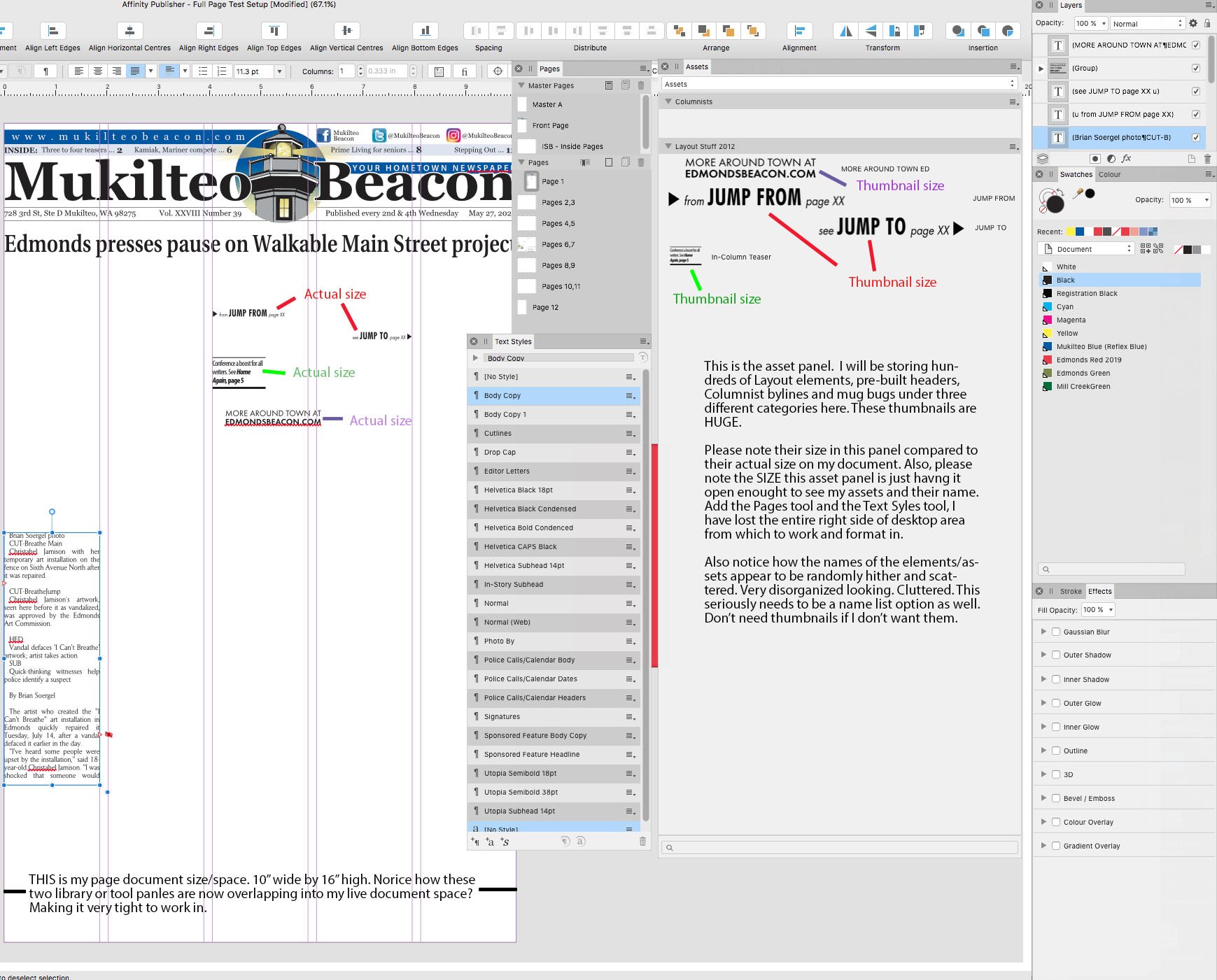Select the justify-left paragraph icon
The width and height of the screenshot is (1217, 980).
tap(135, 71)
